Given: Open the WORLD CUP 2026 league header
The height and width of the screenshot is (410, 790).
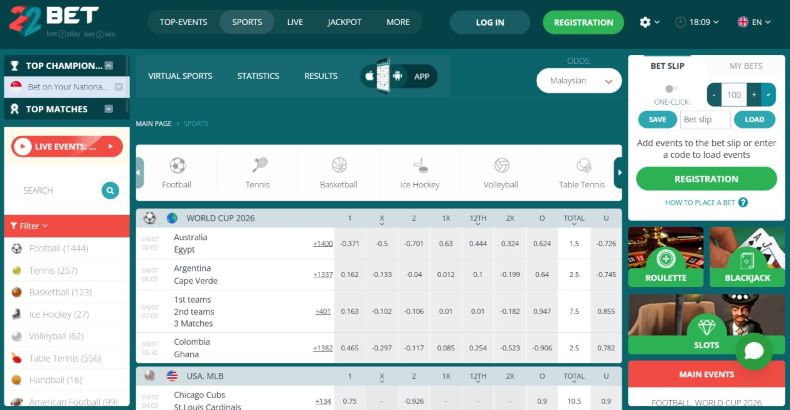Looking at the screenshot, I should pyautogui.click(x=220, y=218).
